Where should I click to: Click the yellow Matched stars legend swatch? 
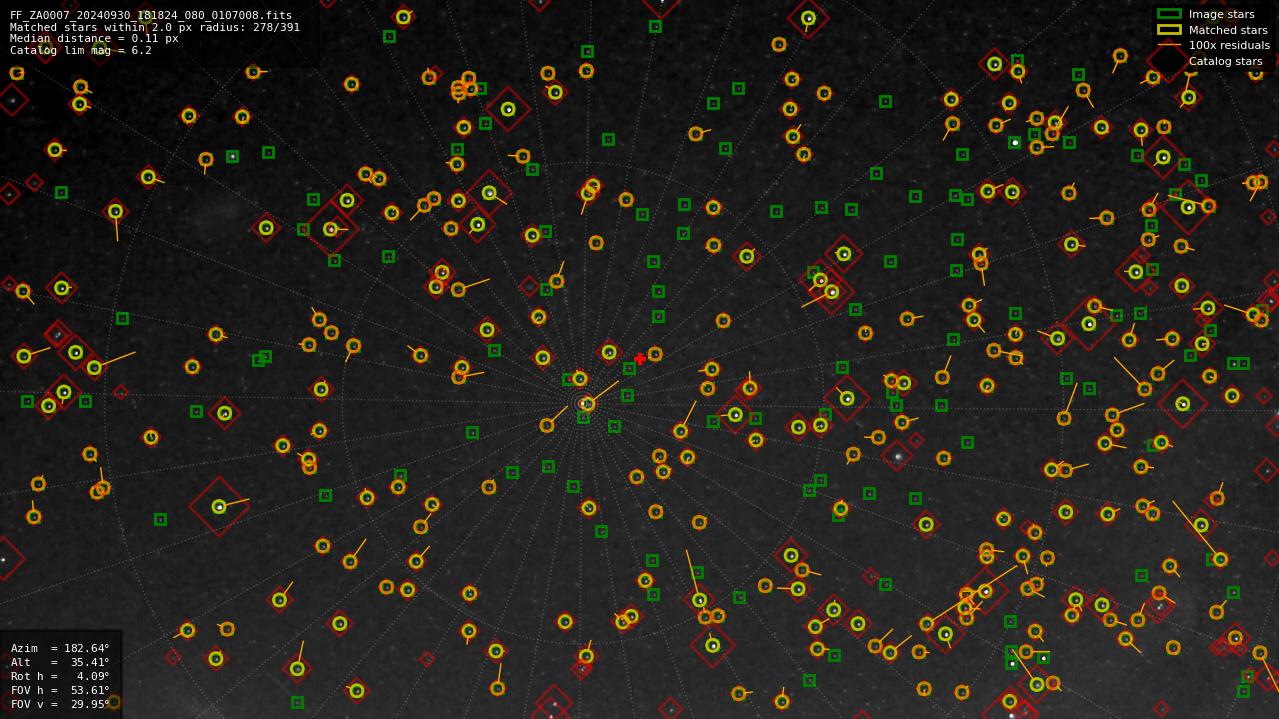pos(1169,30)
